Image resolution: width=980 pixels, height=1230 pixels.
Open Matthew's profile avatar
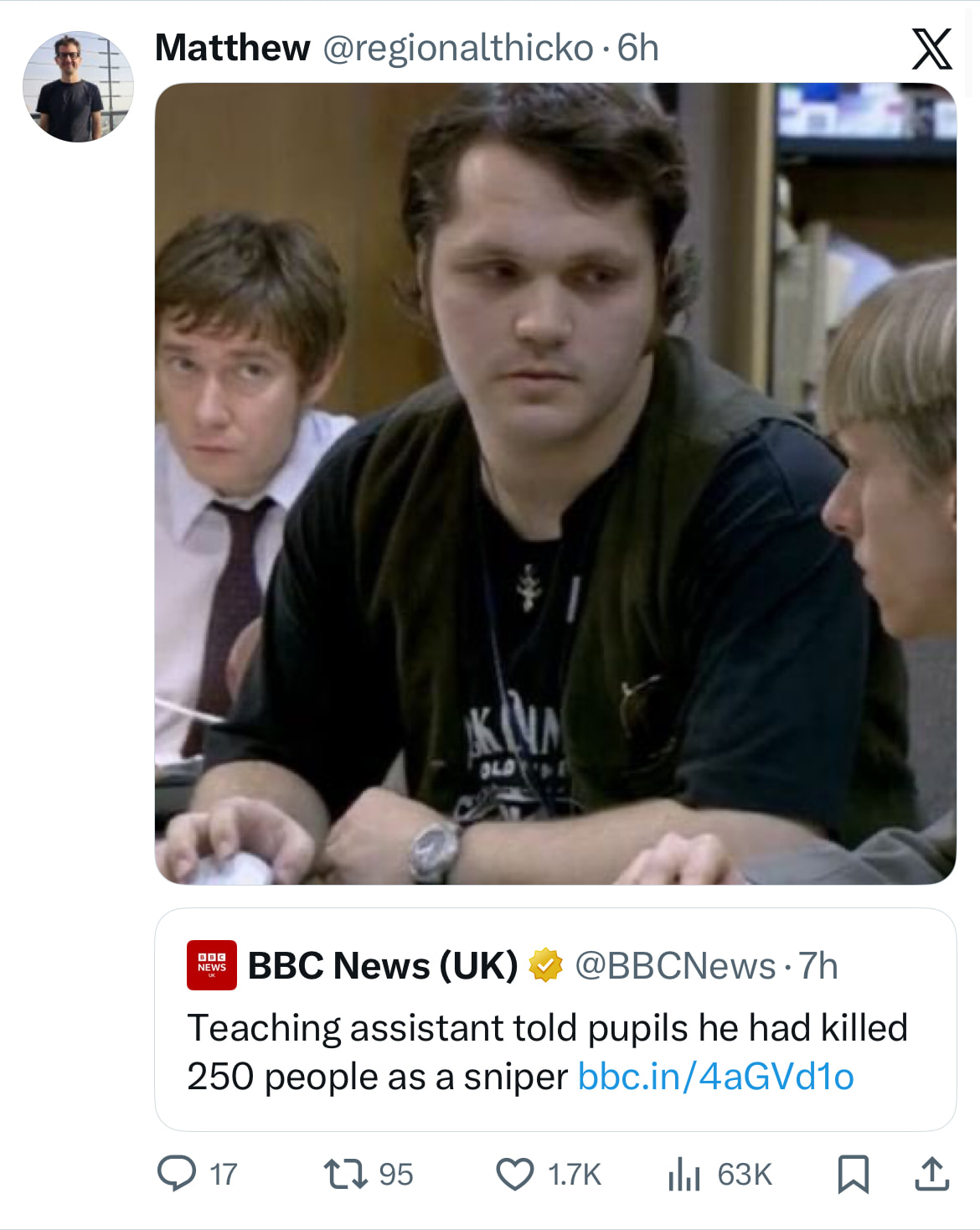[x=78, y=87]
